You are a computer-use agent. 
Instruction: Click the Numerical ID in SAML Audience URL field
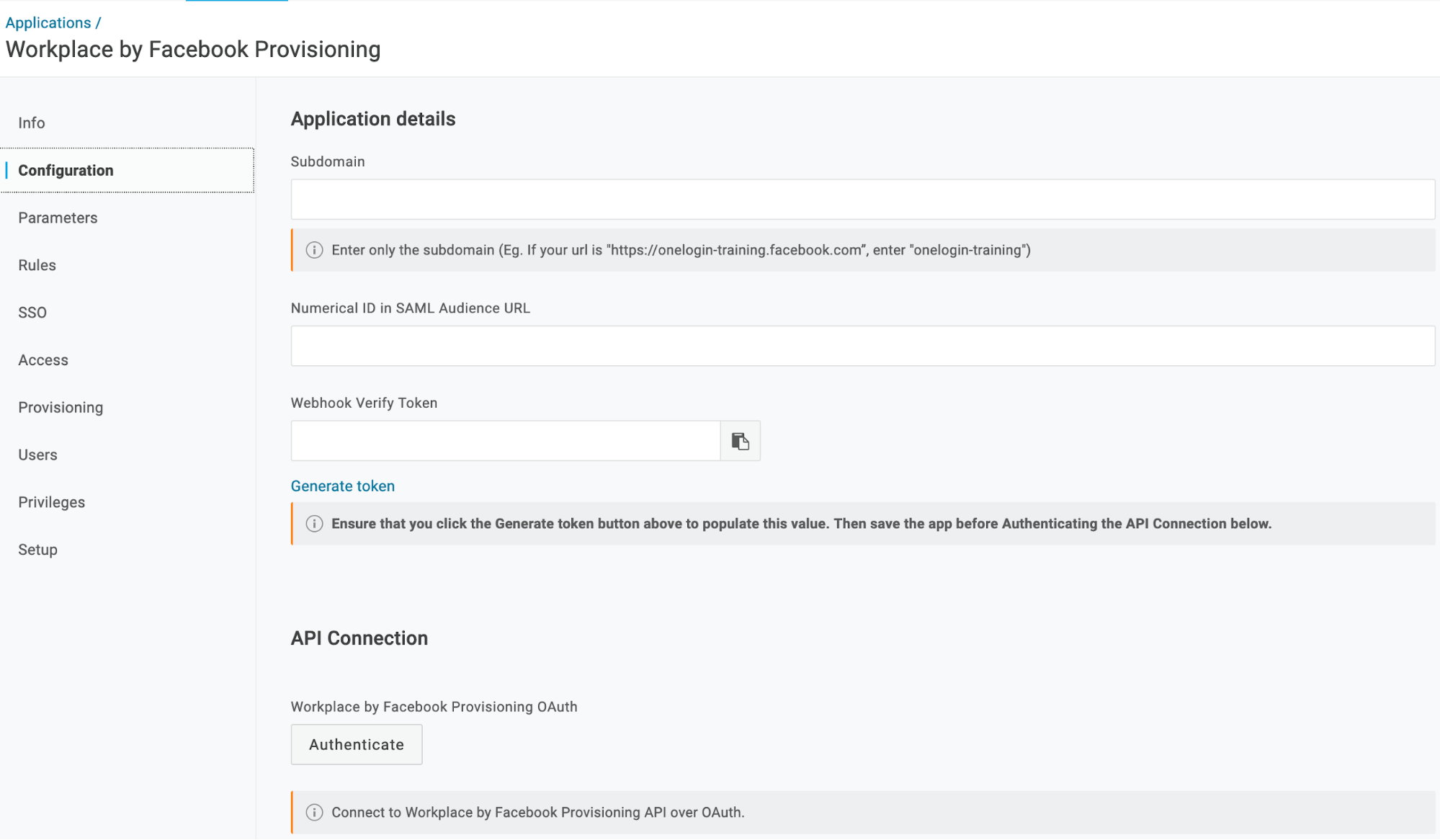pos(862,346)
